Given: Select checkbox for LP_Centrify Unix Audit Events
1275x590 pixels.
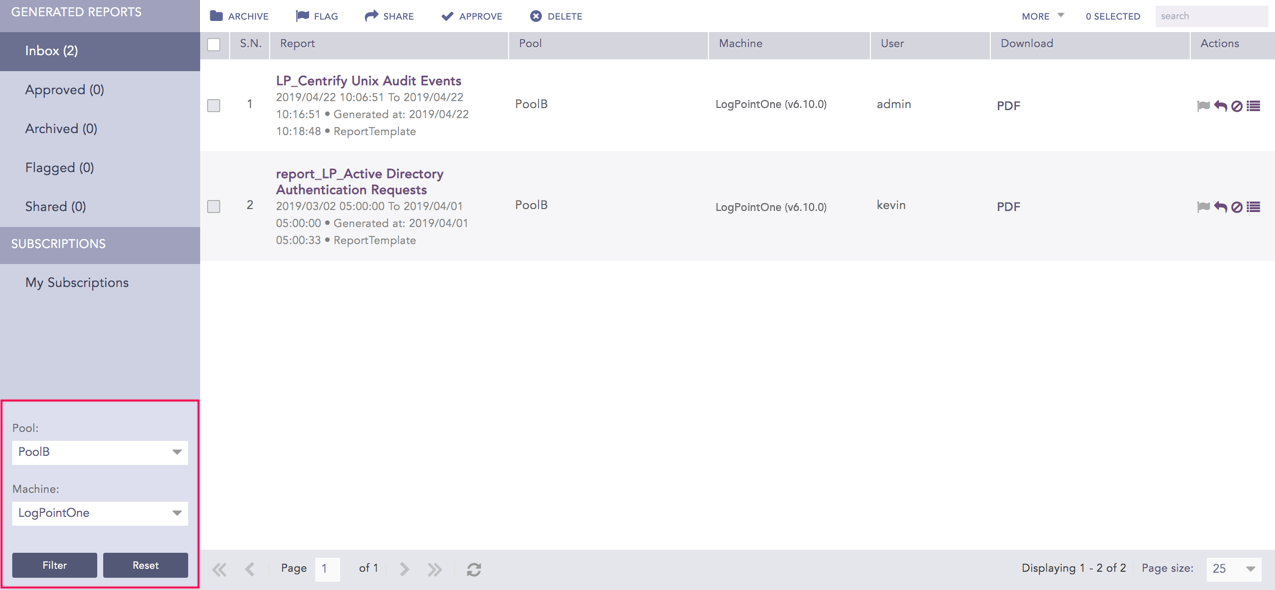Looking at the screenshot, I should pos(214,105).
